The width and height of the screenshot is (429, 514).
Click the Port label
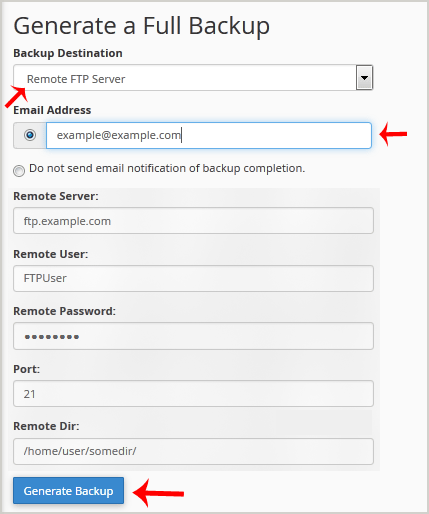(26, 369)
